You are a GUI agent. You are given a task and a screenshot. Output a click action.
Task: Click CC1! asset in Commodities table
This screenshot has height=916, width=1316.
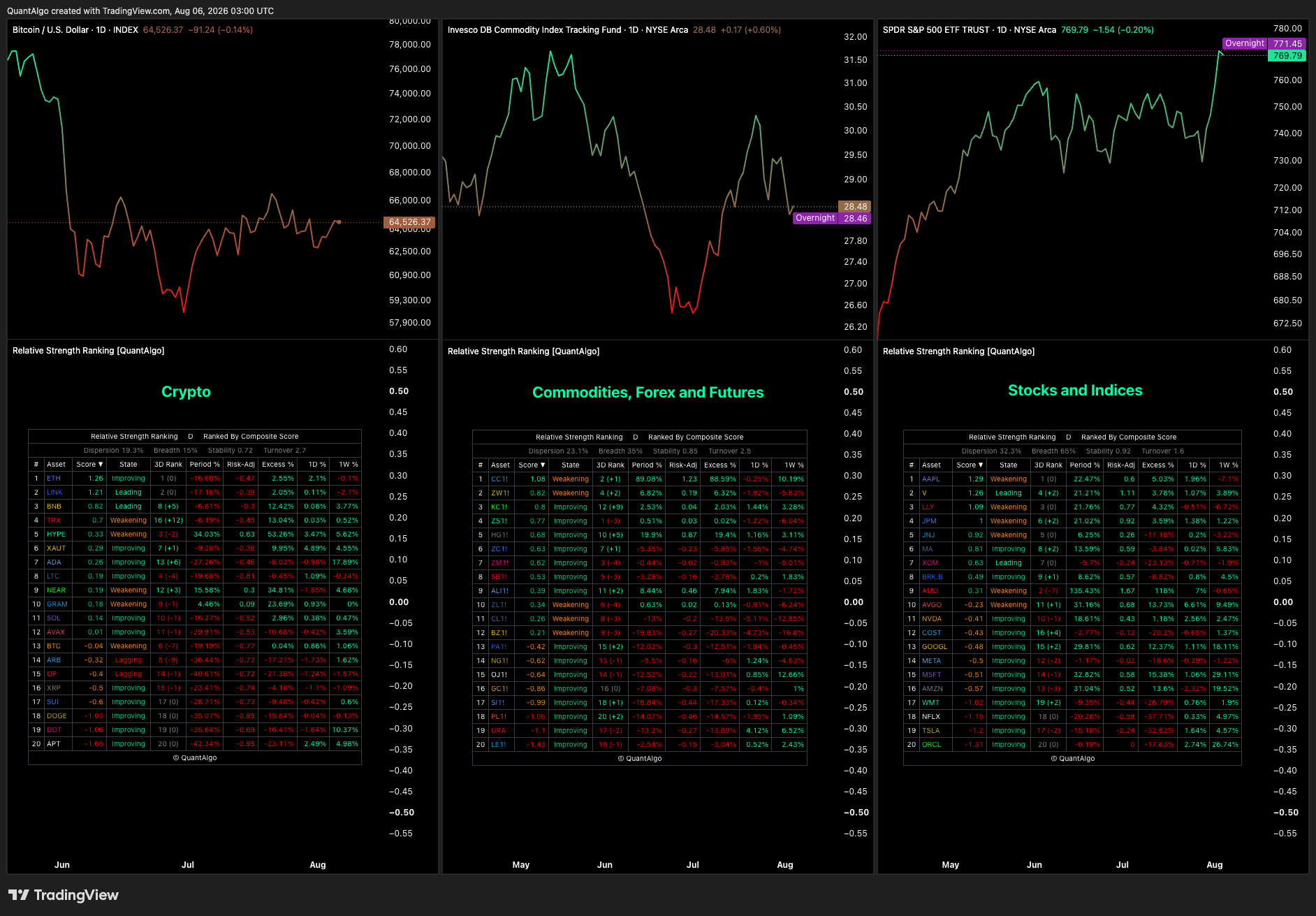tap(499, 479)
